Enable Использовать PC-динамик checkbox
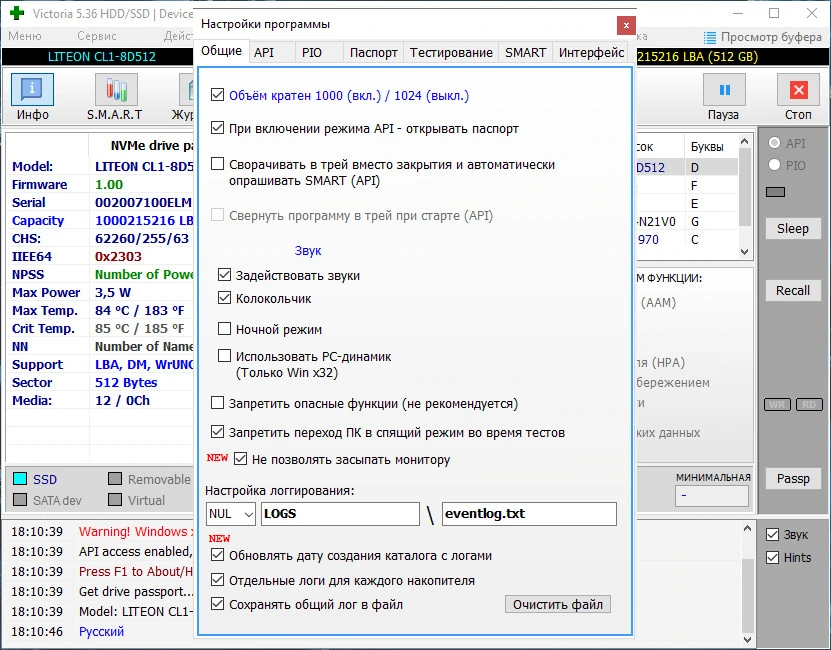This screenshot has width=831, height=650. point(224,356)
